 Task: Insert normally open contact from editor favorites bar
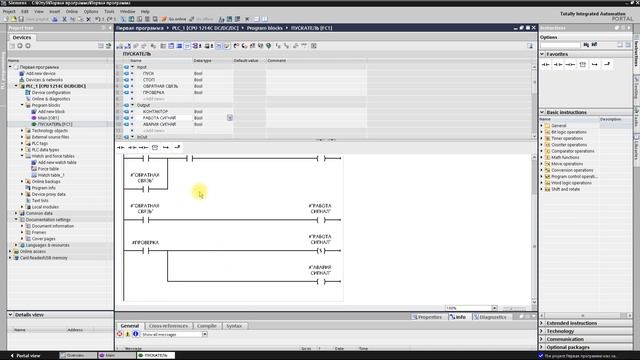pos(121,147)
